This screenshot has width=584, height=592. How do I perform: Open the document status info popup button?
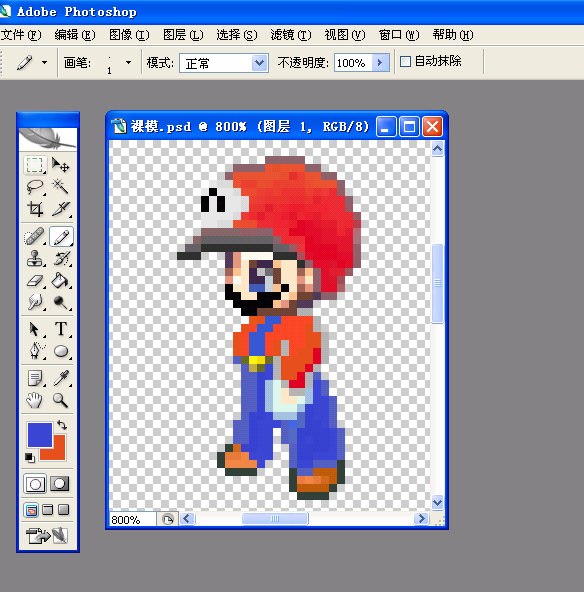tap(168, 519)
